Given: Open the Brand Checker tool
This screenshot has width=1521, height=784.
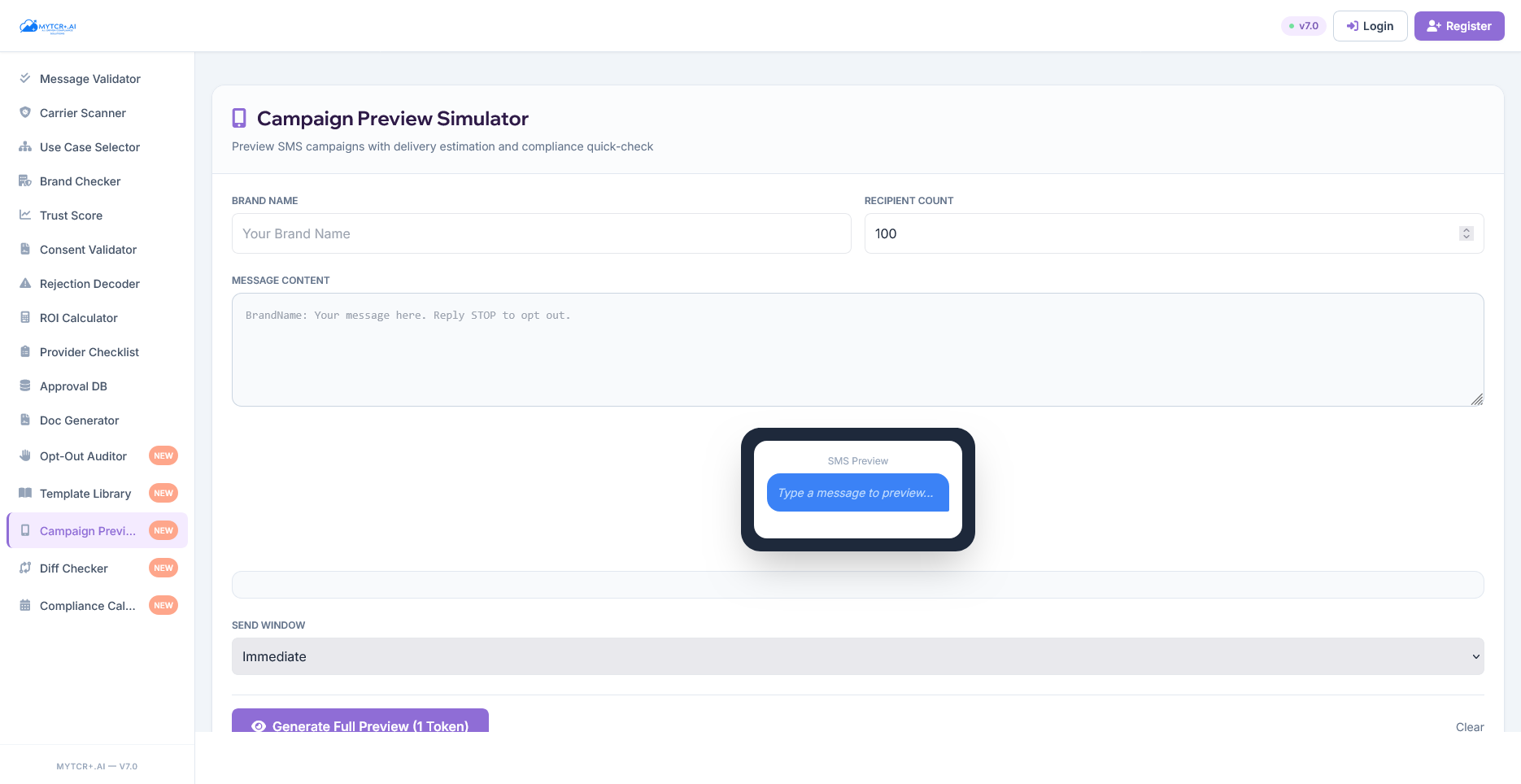Looking at the screenshot, I should [80, 181].
